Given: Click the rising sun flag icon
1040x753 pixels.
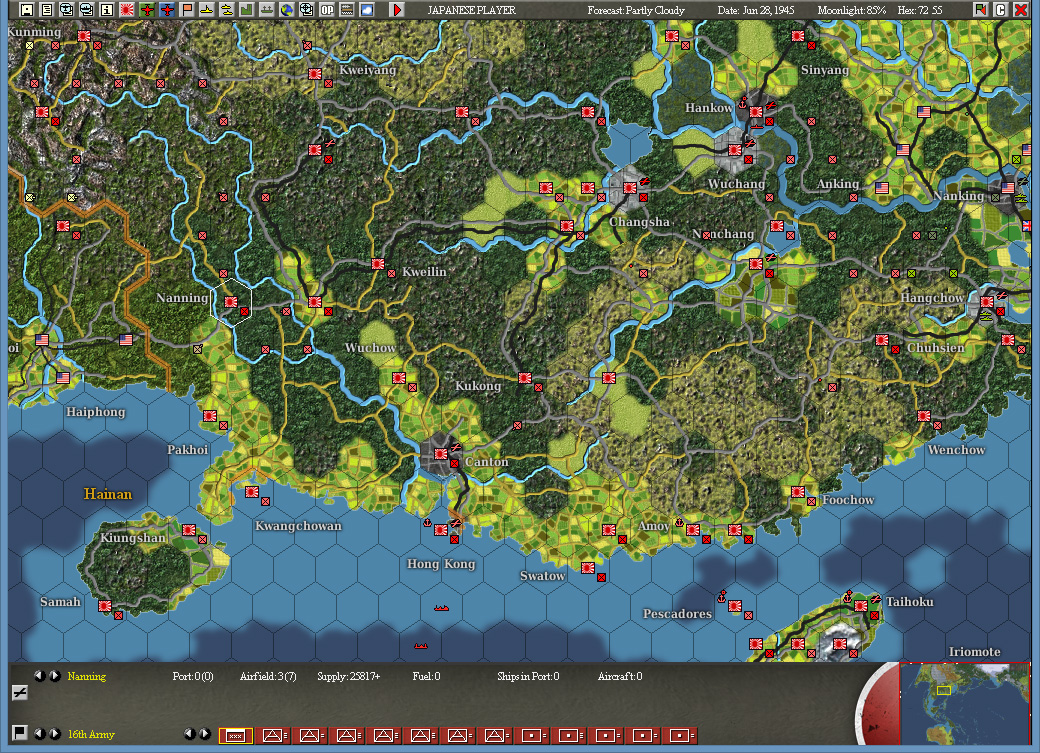Looking at the screenshot, I should click(x=127, y=9).
